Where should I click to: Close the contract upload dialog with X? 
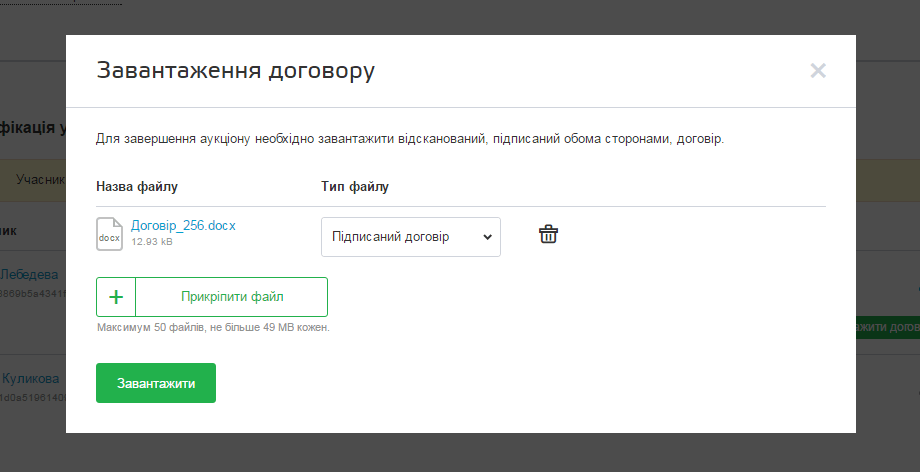point(818,70)
